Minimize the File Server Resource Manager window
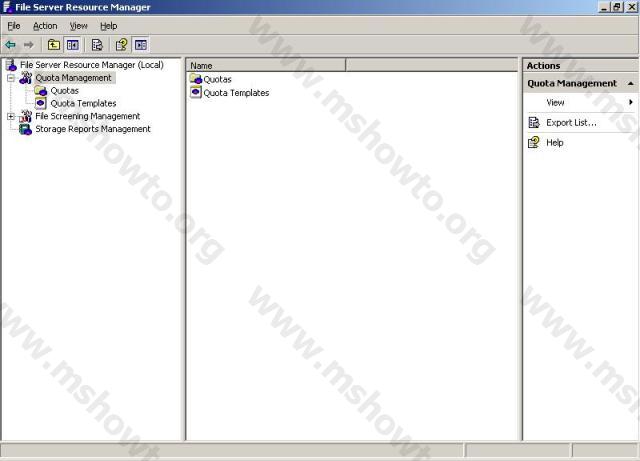The image size is (640, 461). pos(604,7)
